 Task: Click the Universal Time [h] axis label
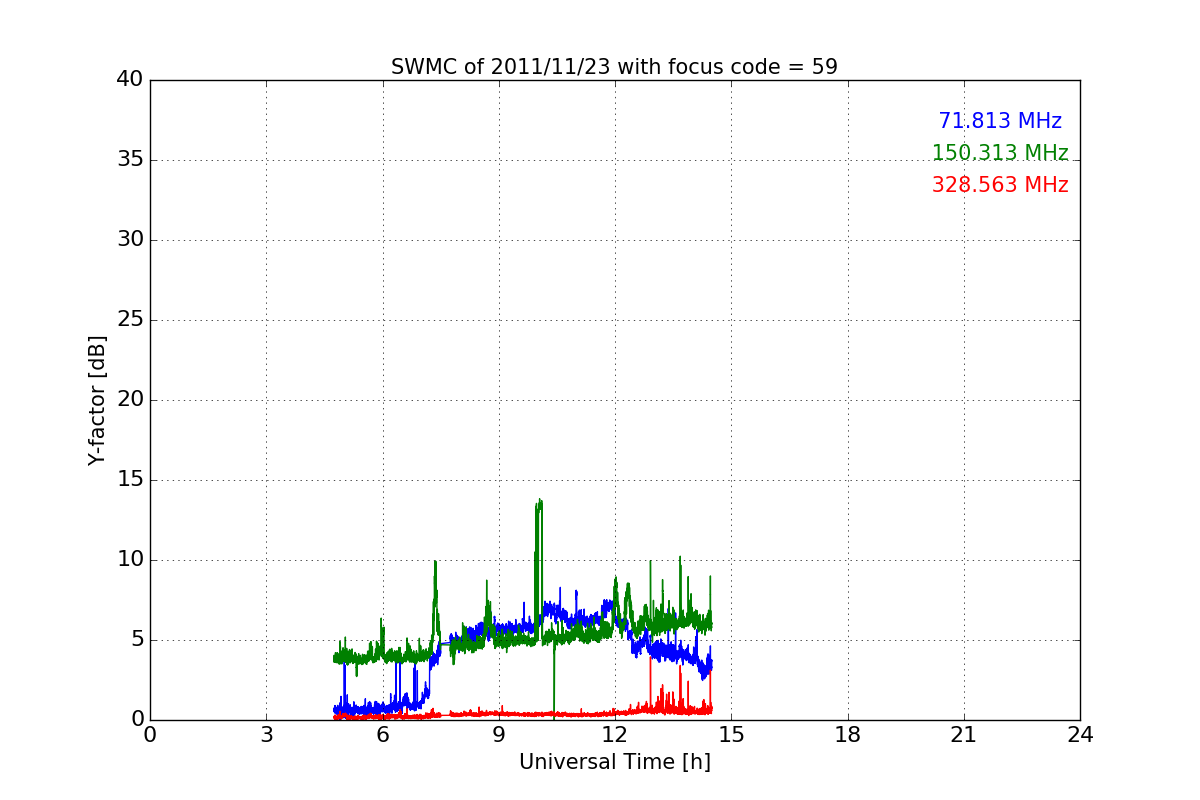pyautogui.click(x=614, y=762)
